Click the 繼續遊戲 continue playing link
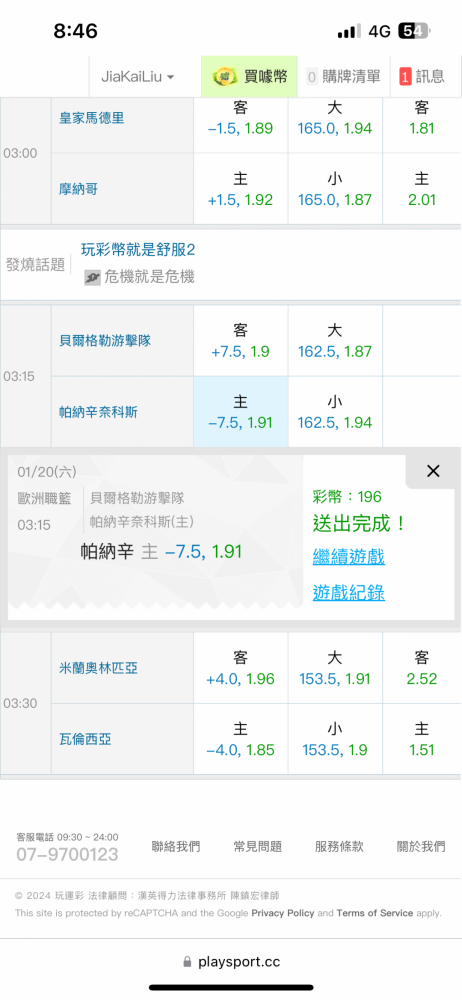This screenshot has width=462, height=1000. (x=348, y=557)
